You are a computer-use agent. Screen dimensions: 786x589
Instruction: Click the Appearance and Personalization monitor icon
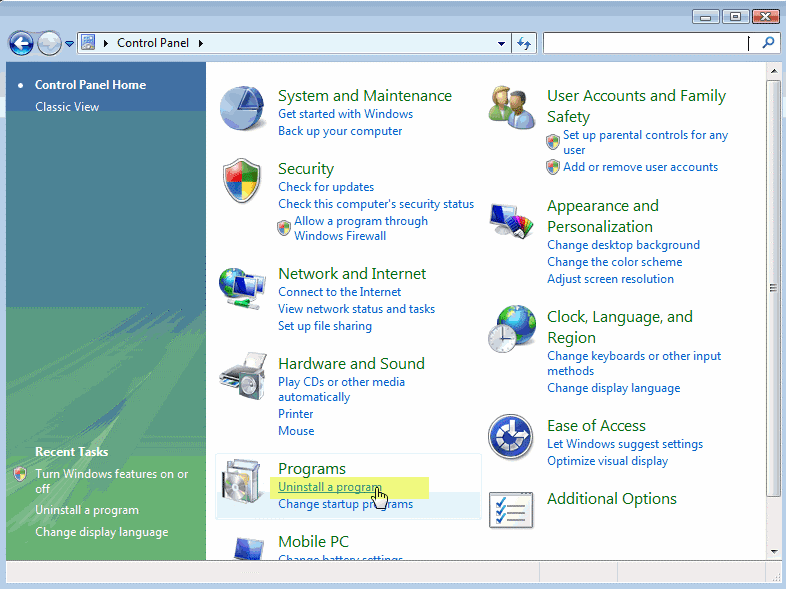(x=511, y=221)
